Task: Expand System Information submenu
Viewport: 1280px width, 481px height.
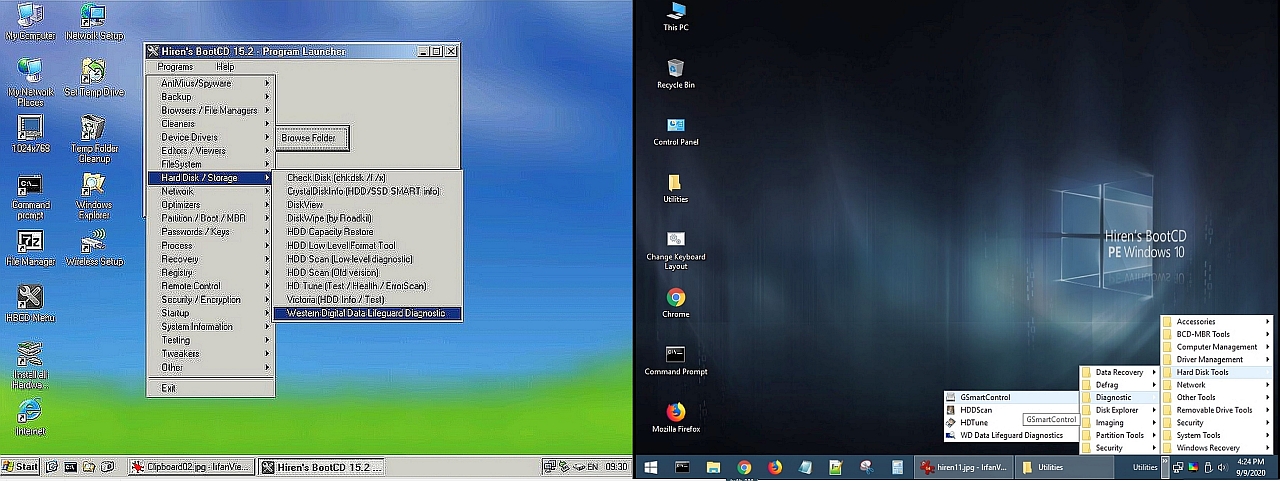Action: pos(210,326)
